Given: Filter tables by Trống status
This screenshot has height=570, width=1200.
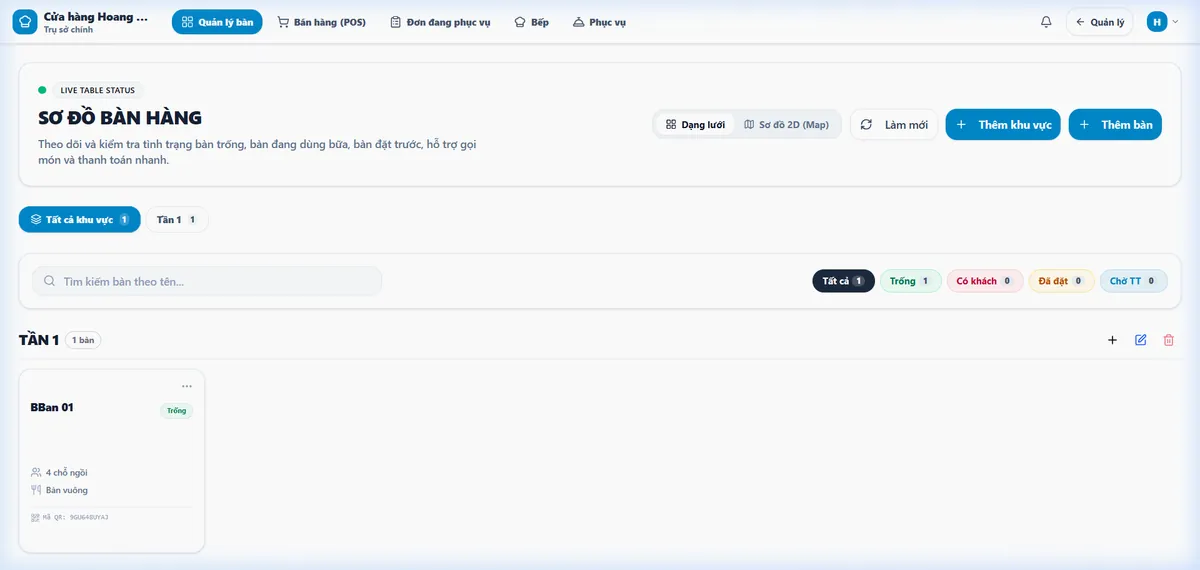Looking at the screenshot, I should tap(910, 281).
